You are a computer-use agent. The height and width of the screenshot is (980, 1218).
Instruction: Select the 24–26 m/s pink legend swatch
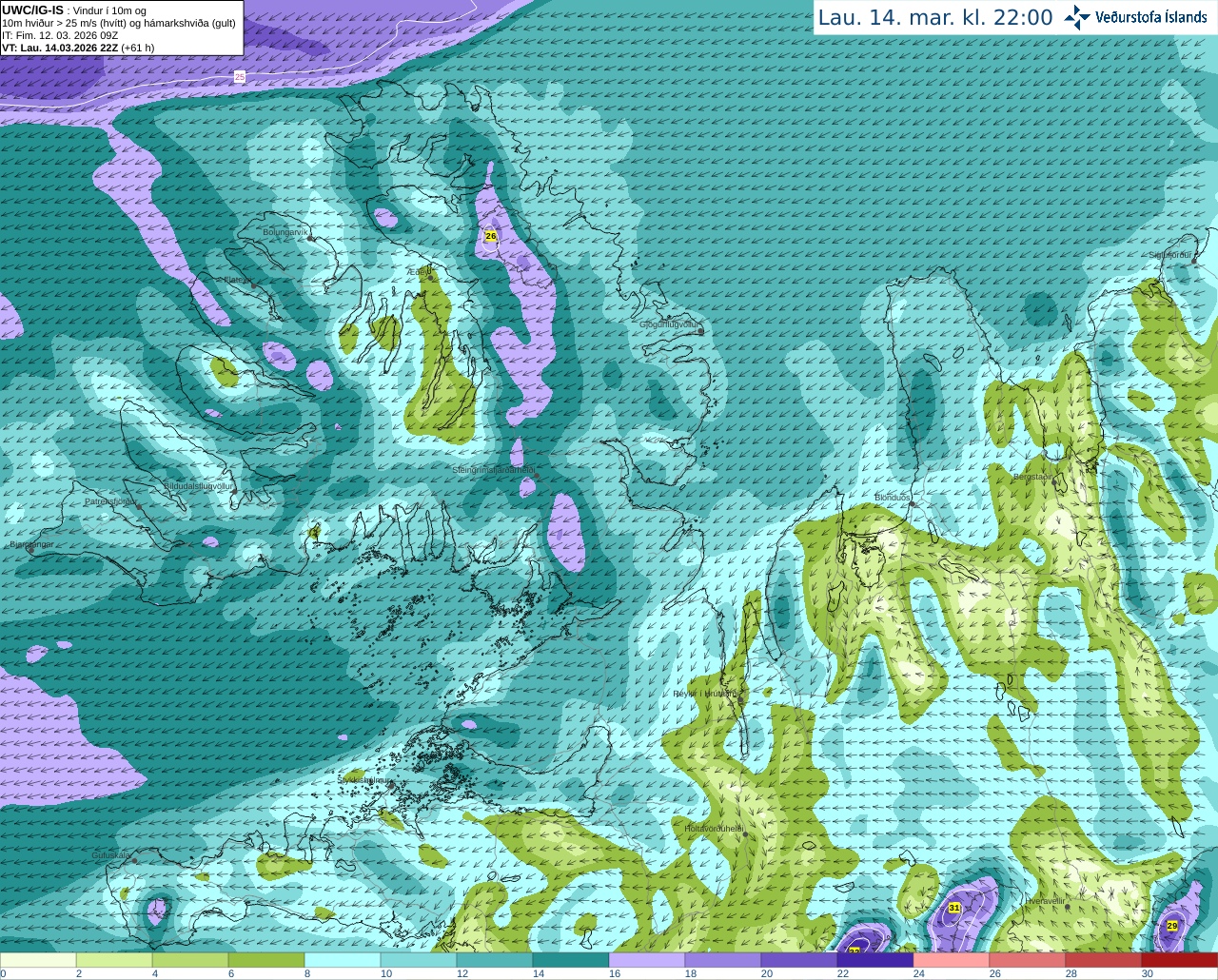click(952, 960)
